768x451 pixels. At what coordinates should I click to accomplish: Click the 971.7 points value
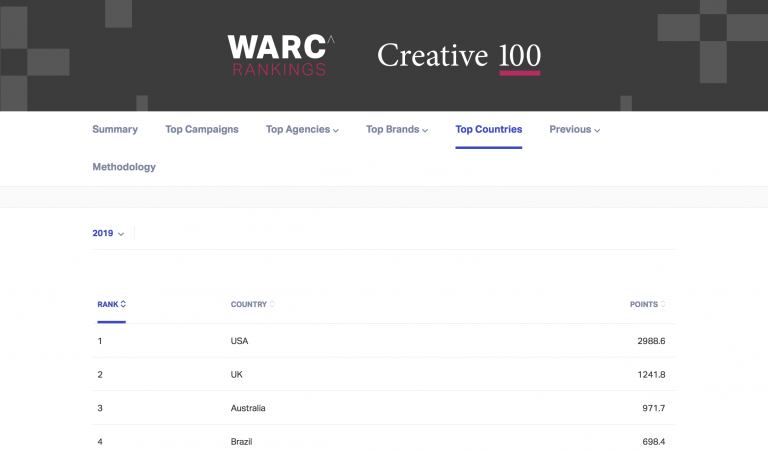point(653,408)
